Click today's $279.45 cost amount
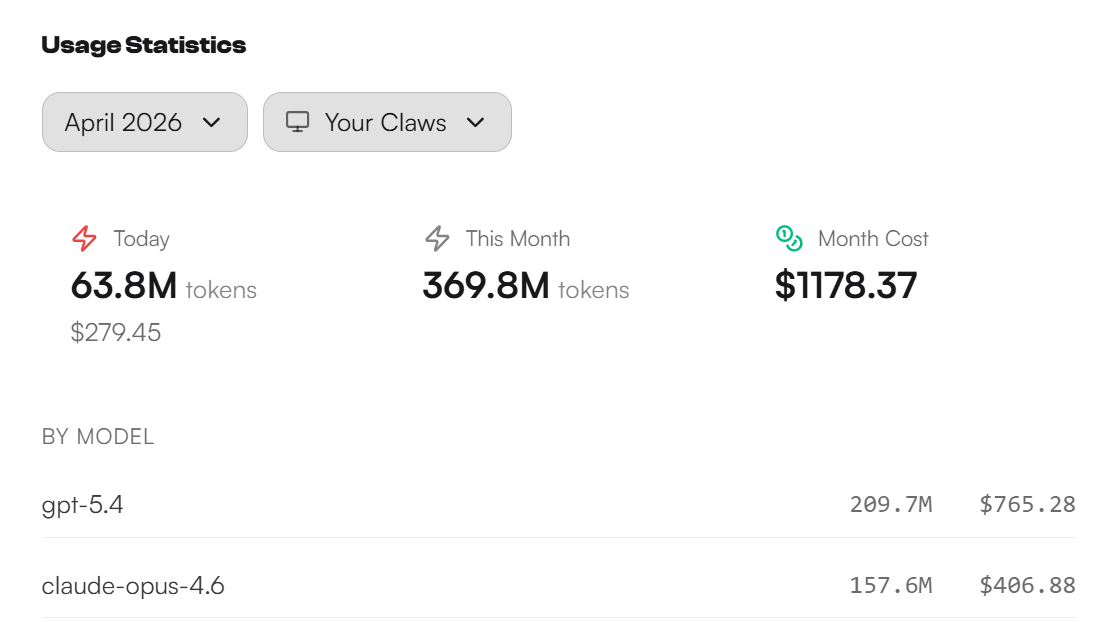1108x622 pixels. tap(116, 332)
